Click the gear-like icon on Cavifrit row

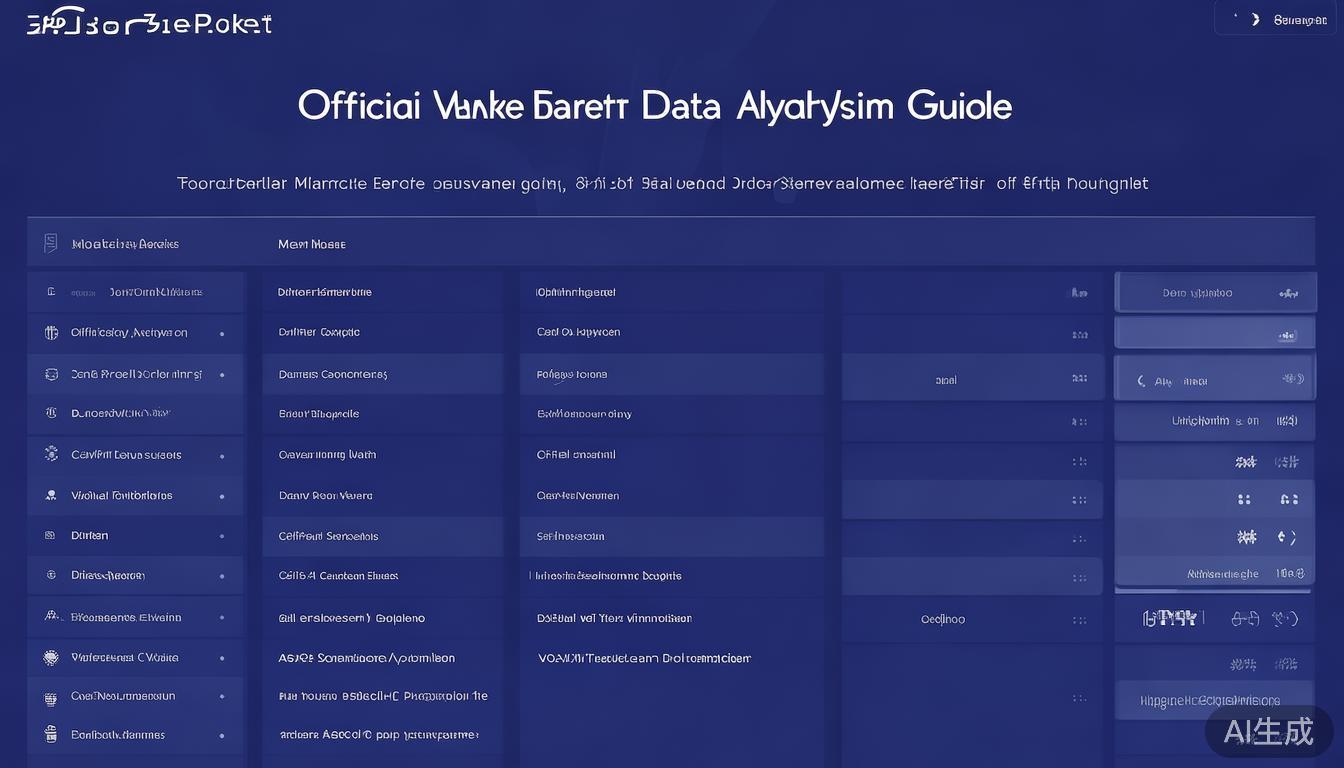tap(51, 454)
